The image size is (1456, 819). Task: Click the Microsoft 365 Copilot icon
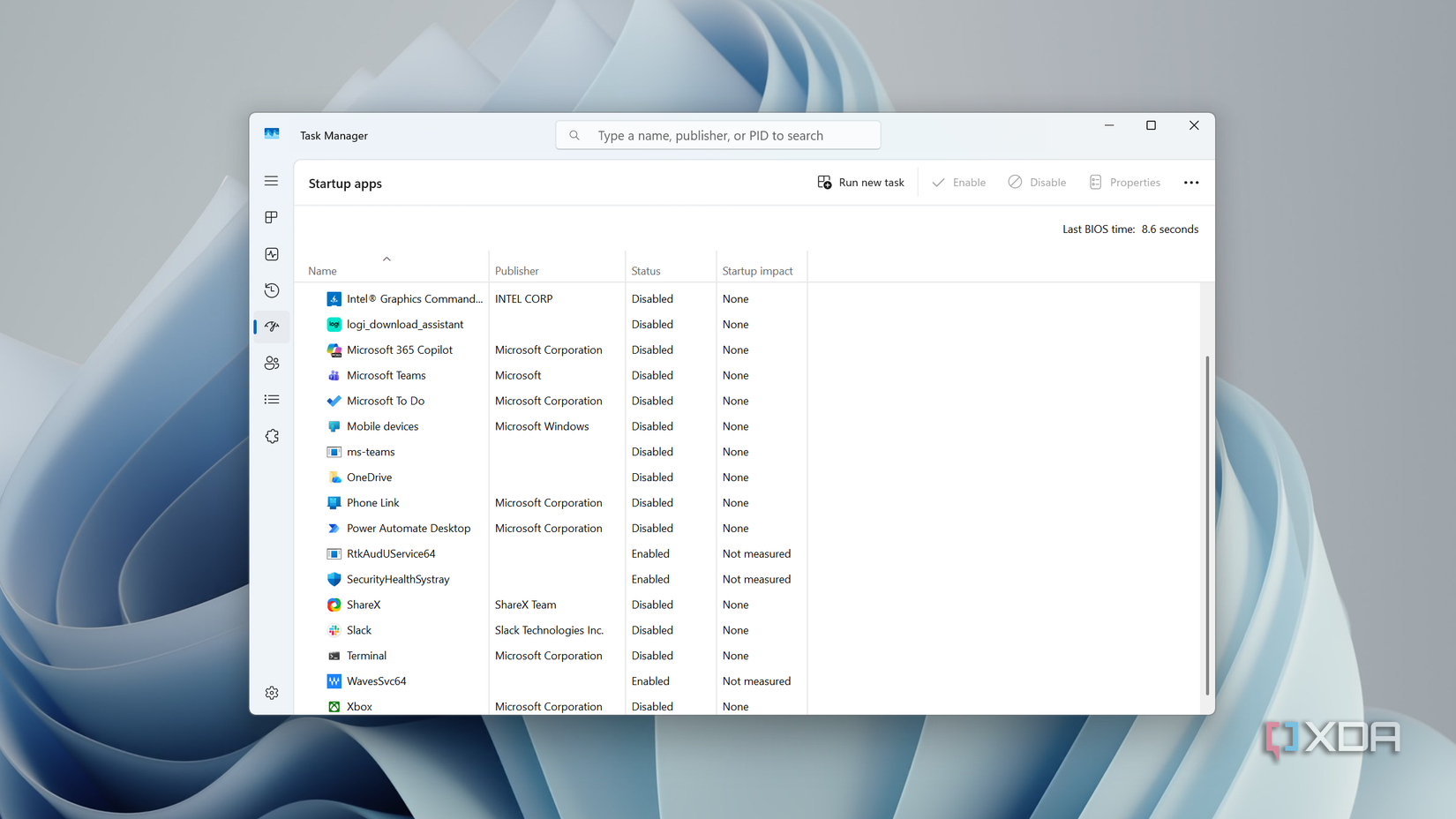pyautogui.click(x=334, y=350)
